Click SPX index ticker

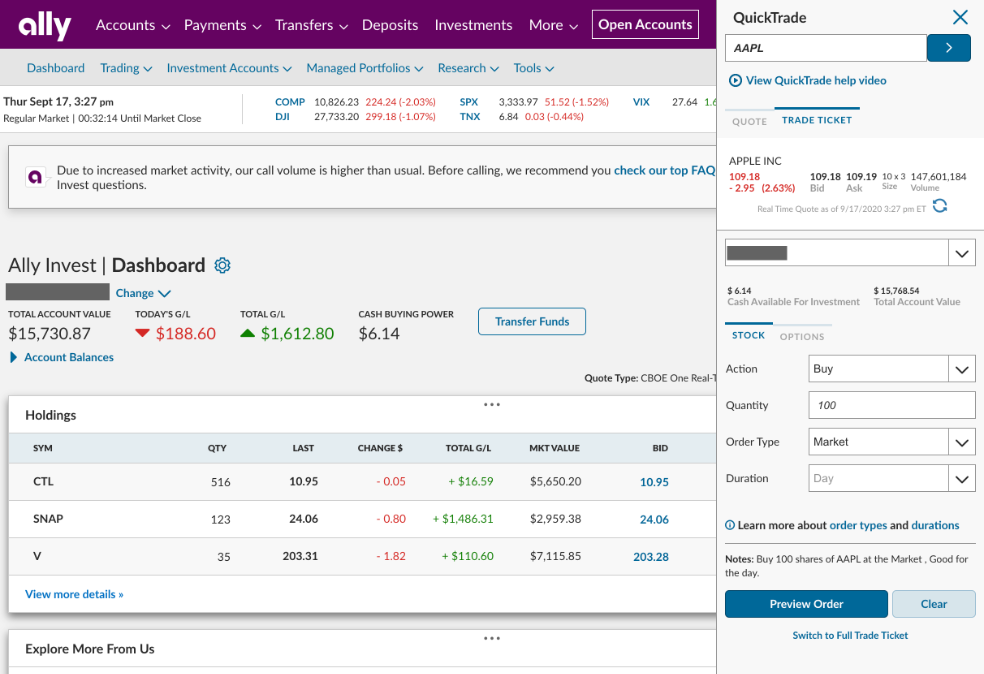[469, 102]
